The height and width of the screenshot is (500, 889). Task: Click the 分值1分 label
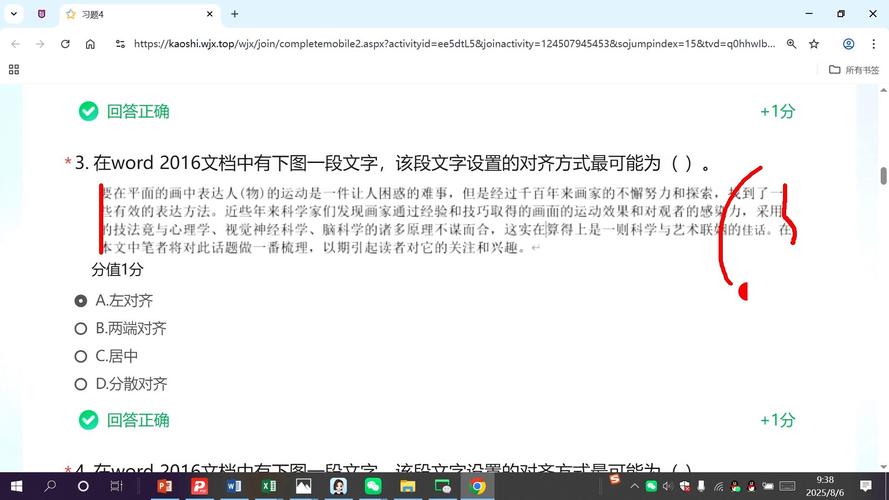pyautogui.click(x=117, y=269)
